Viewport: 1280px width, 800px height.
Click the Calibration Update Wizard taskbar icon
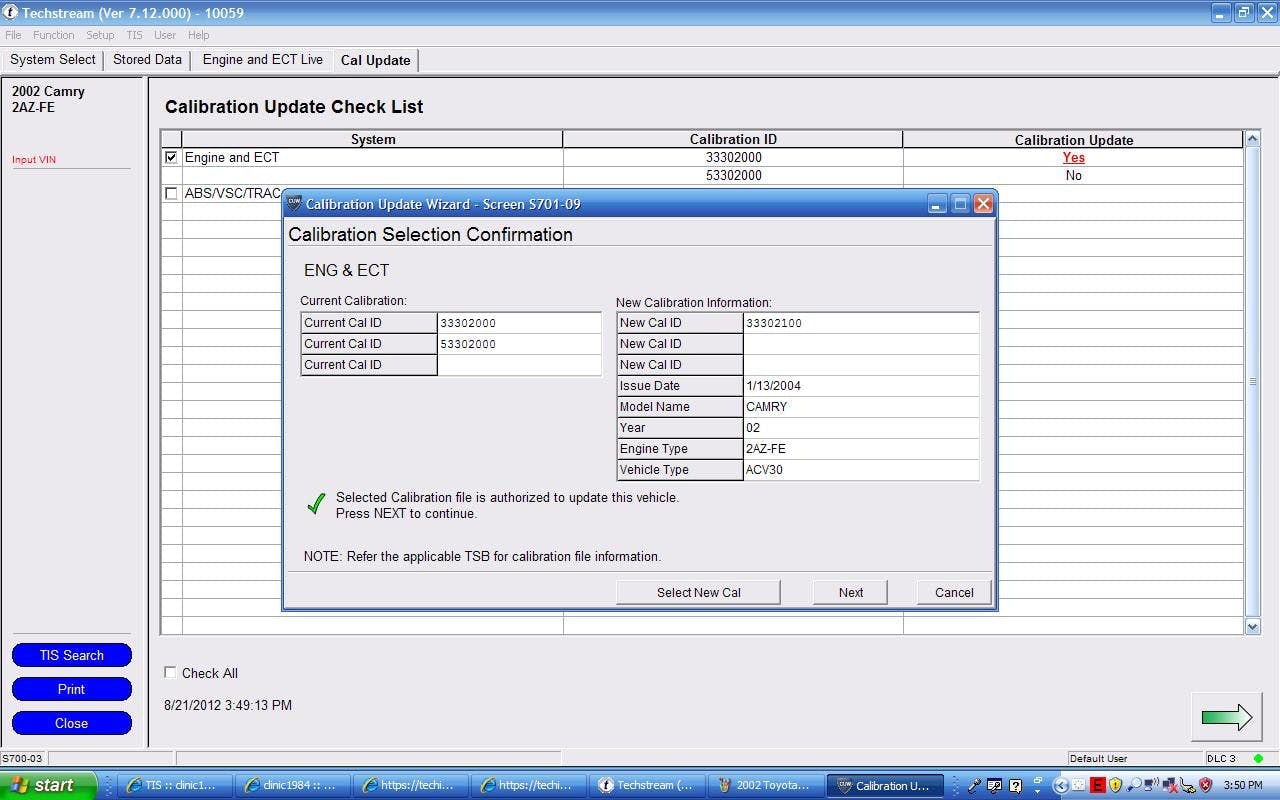coord(884,785)
